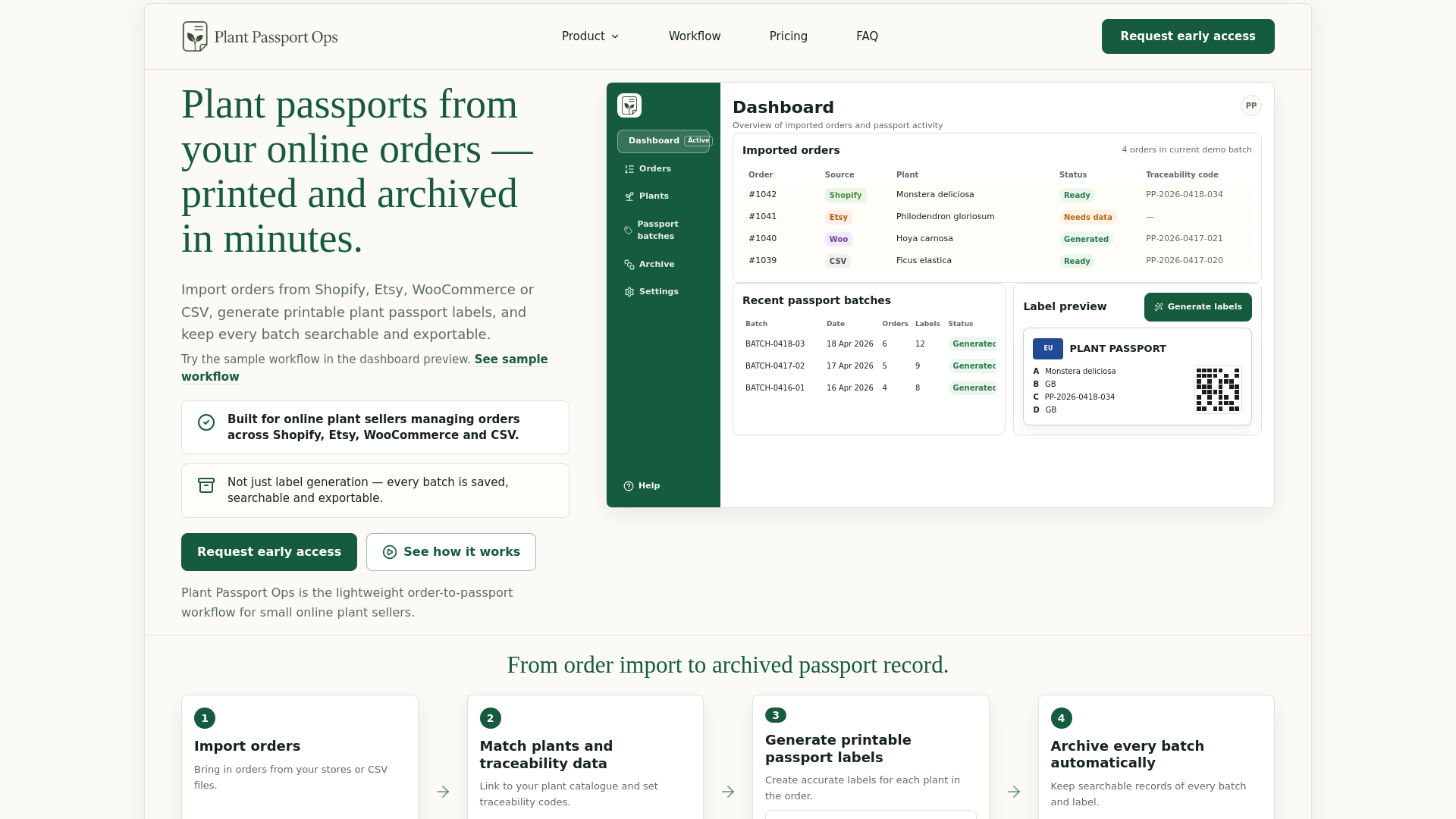1456x819 pixels.
Task: Click the Passport batches tag icon
Action: tap(628, 231)
